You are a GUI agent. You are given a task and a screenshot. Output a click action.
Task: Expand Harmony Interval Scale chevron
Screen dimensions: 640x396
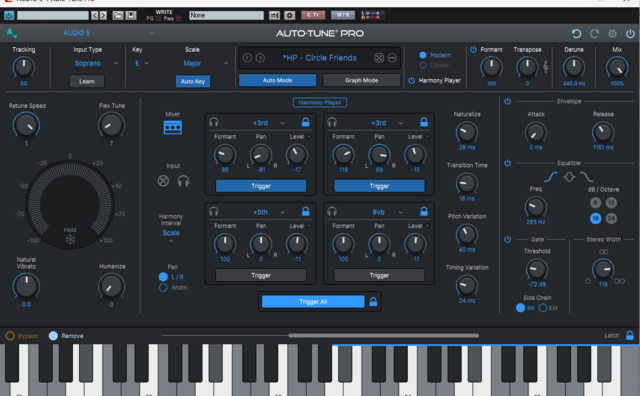point(171,241)
